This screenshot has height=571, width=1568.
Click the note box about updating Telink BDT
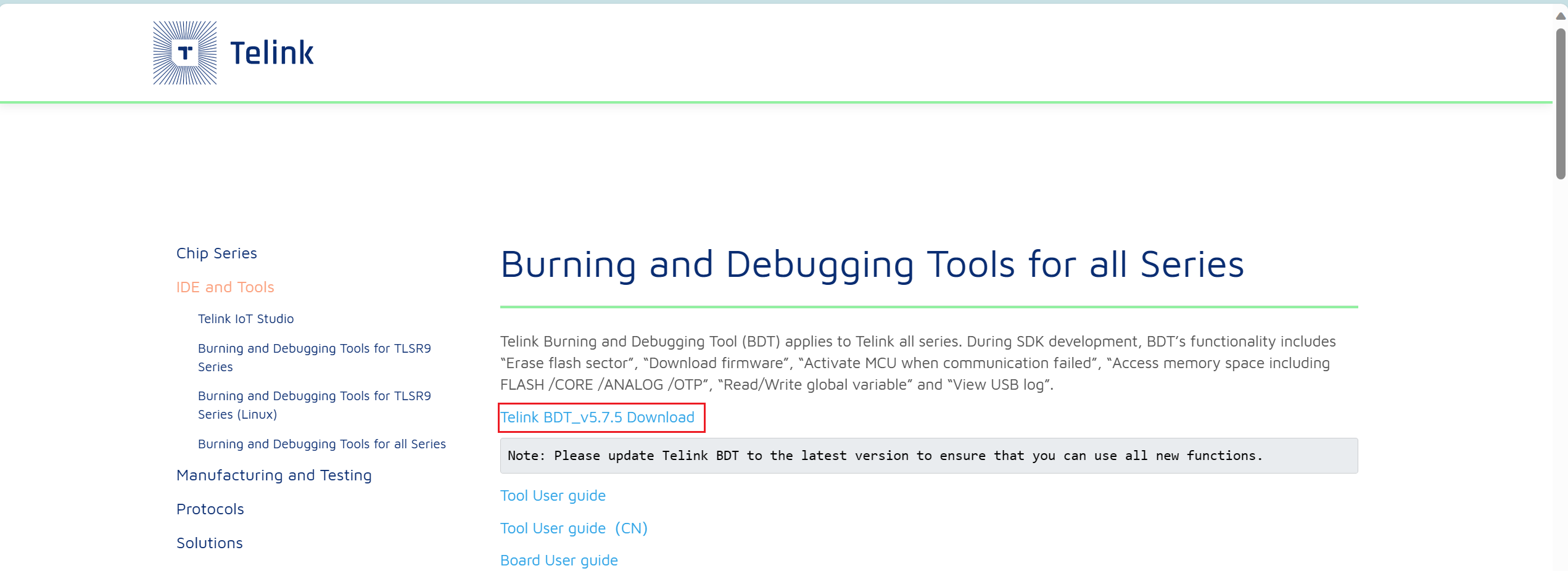click(928, 456)
